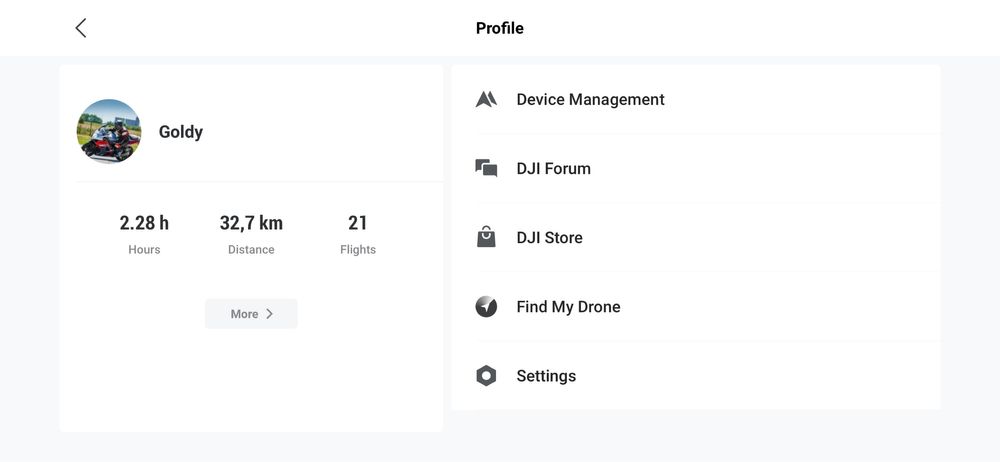Go back using the arrow icon
This screenshot has width=1000, height=462.
coord(80,28)
